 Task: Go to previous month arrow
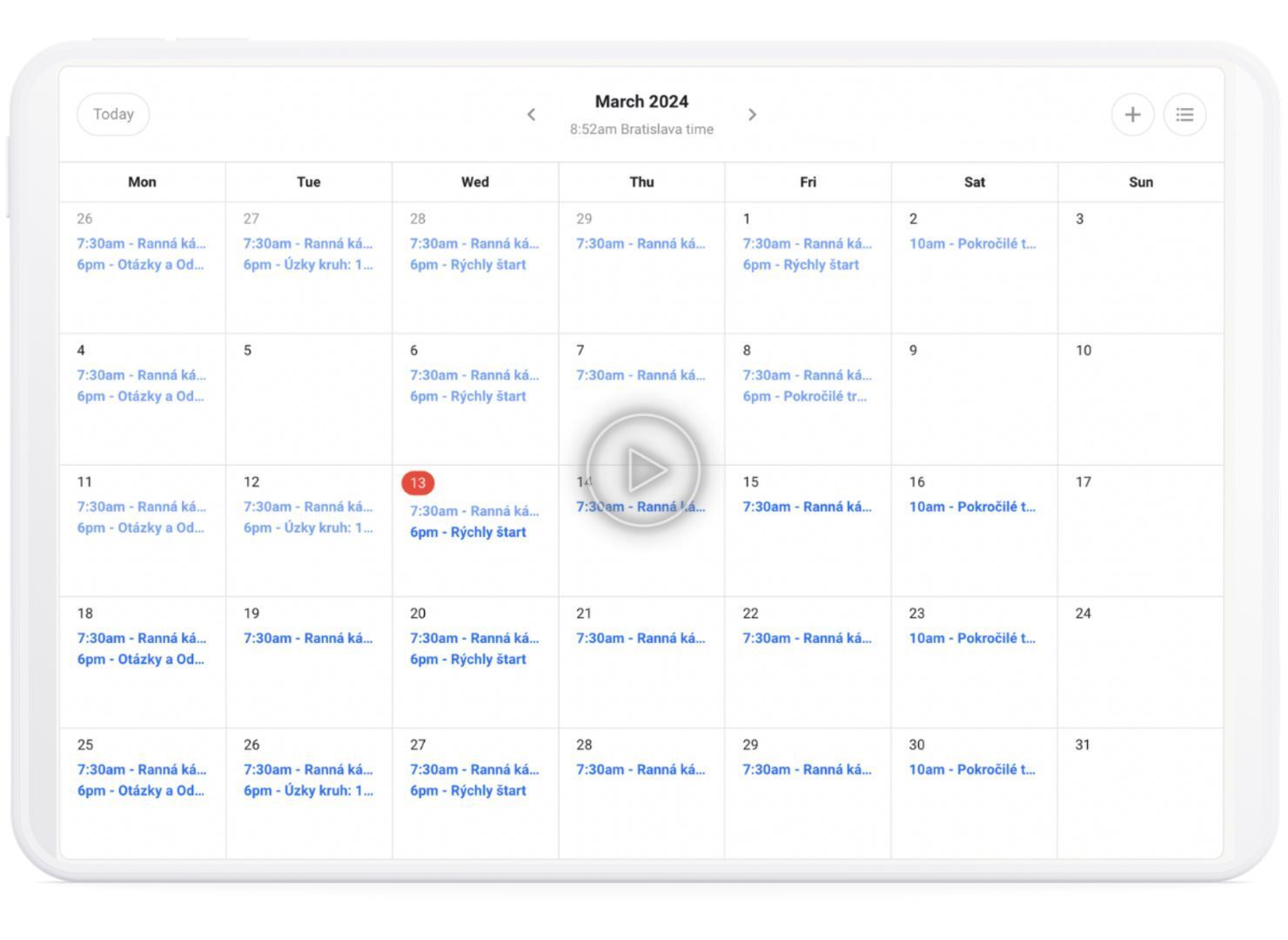pos(531,115)
